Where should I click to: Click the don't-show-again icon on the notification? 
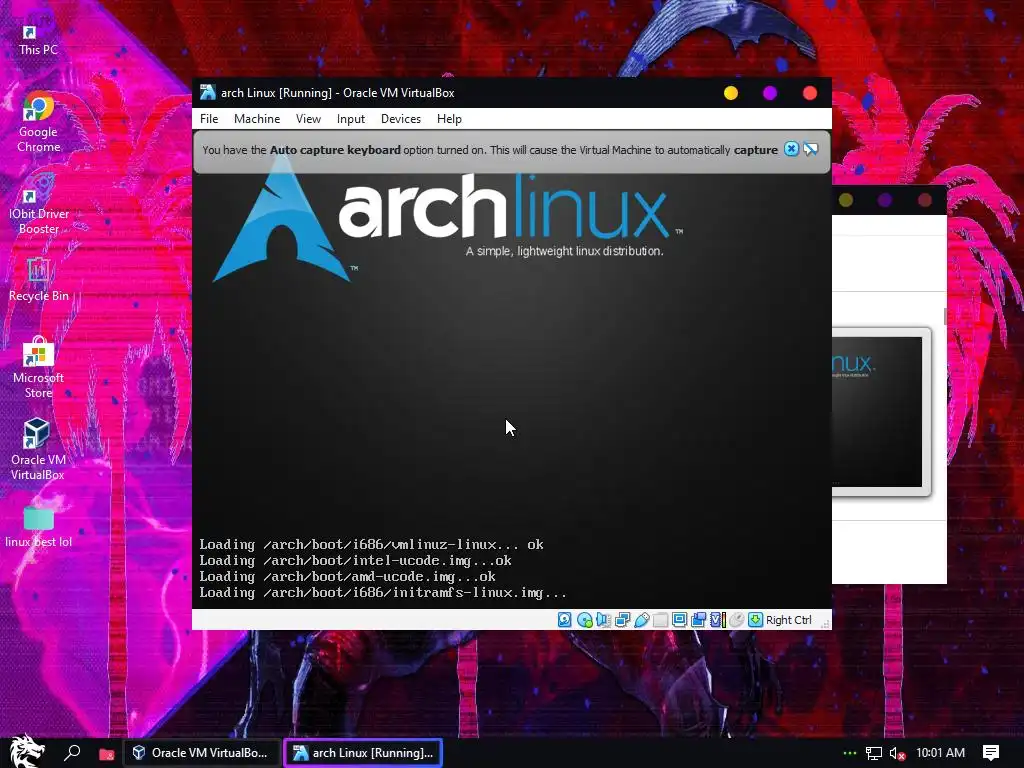(810, 149)
